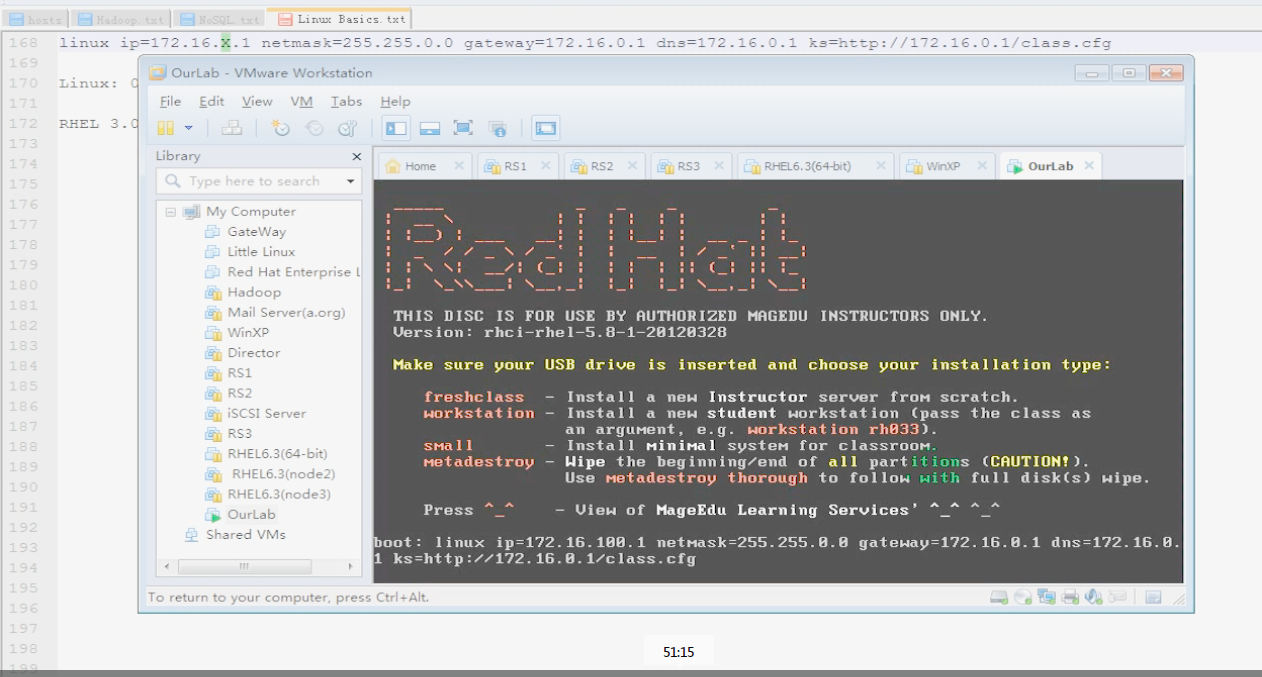Select RS1 in the library tree
1262x677 pixels.
[239, 373]
